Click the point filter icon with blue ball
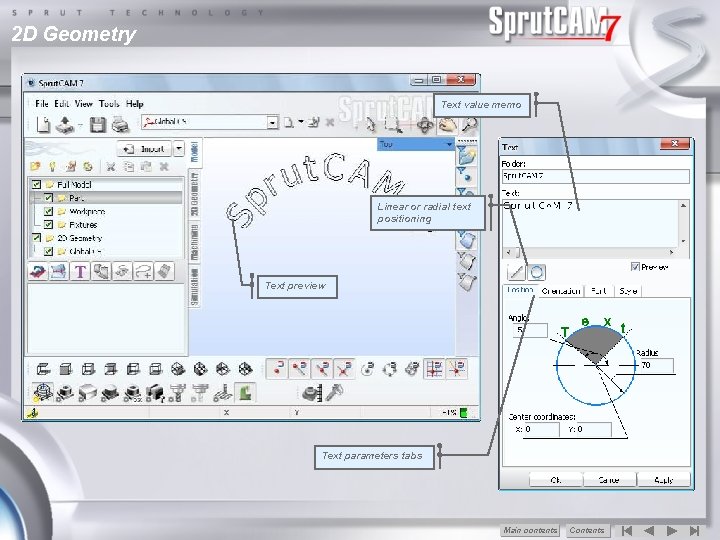Viewport: 720px width, 540px height. tap(465, 175)
